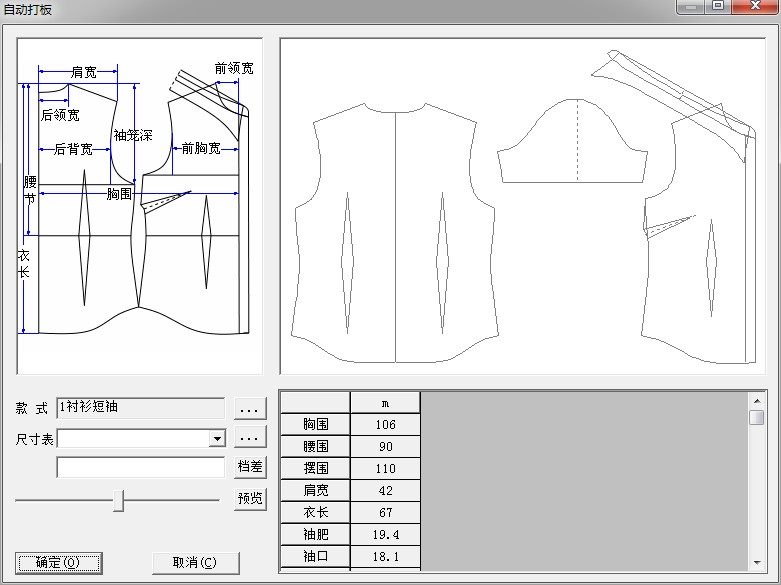Viewport: 781px width, 585px height.
Task: Select the 肩宽 value cell 42
Action: tap(385, 491)
